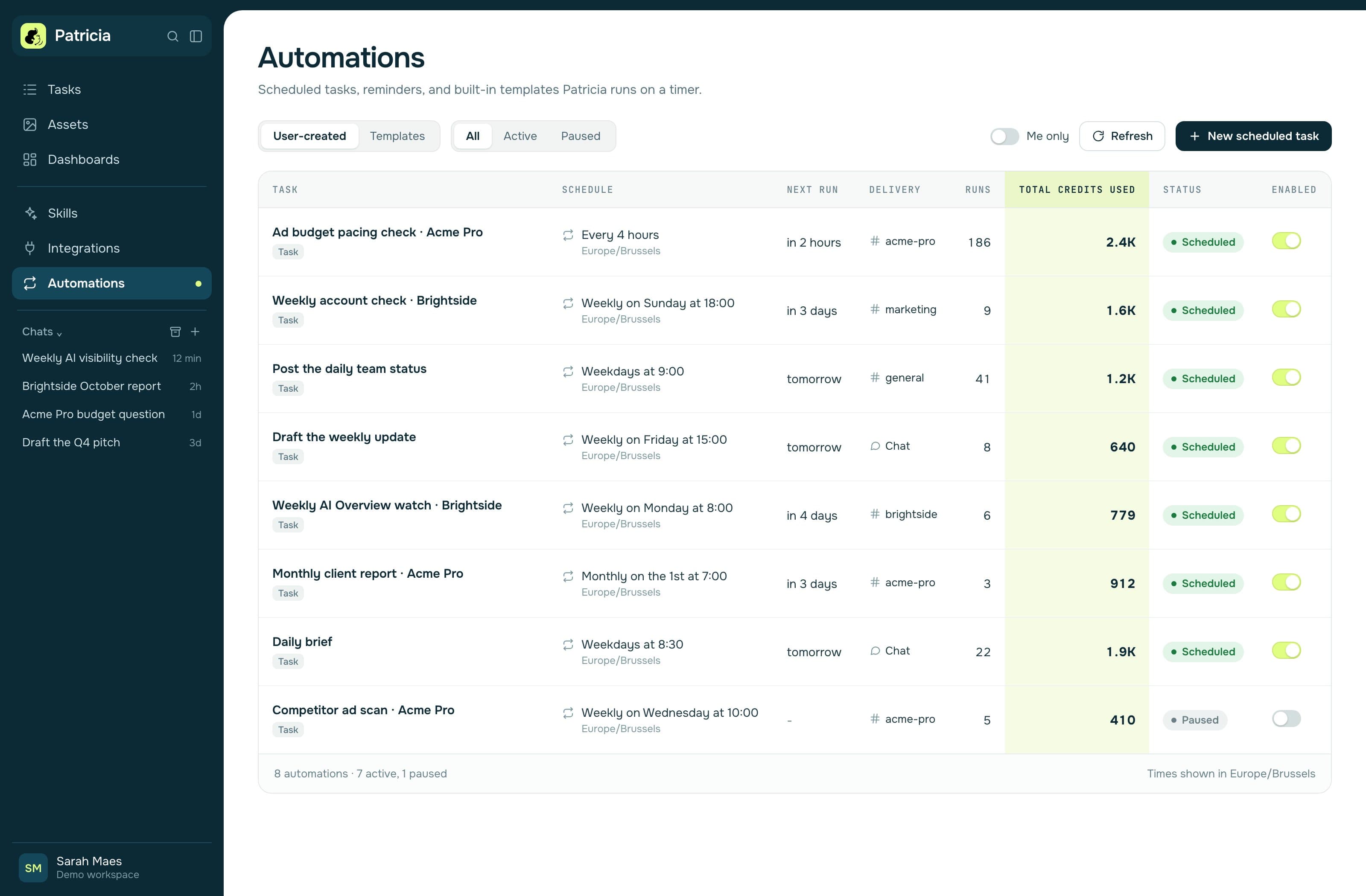Open Dashboards in the sidebar
The width and height of the screenshot is (1366, 896).
112,160
